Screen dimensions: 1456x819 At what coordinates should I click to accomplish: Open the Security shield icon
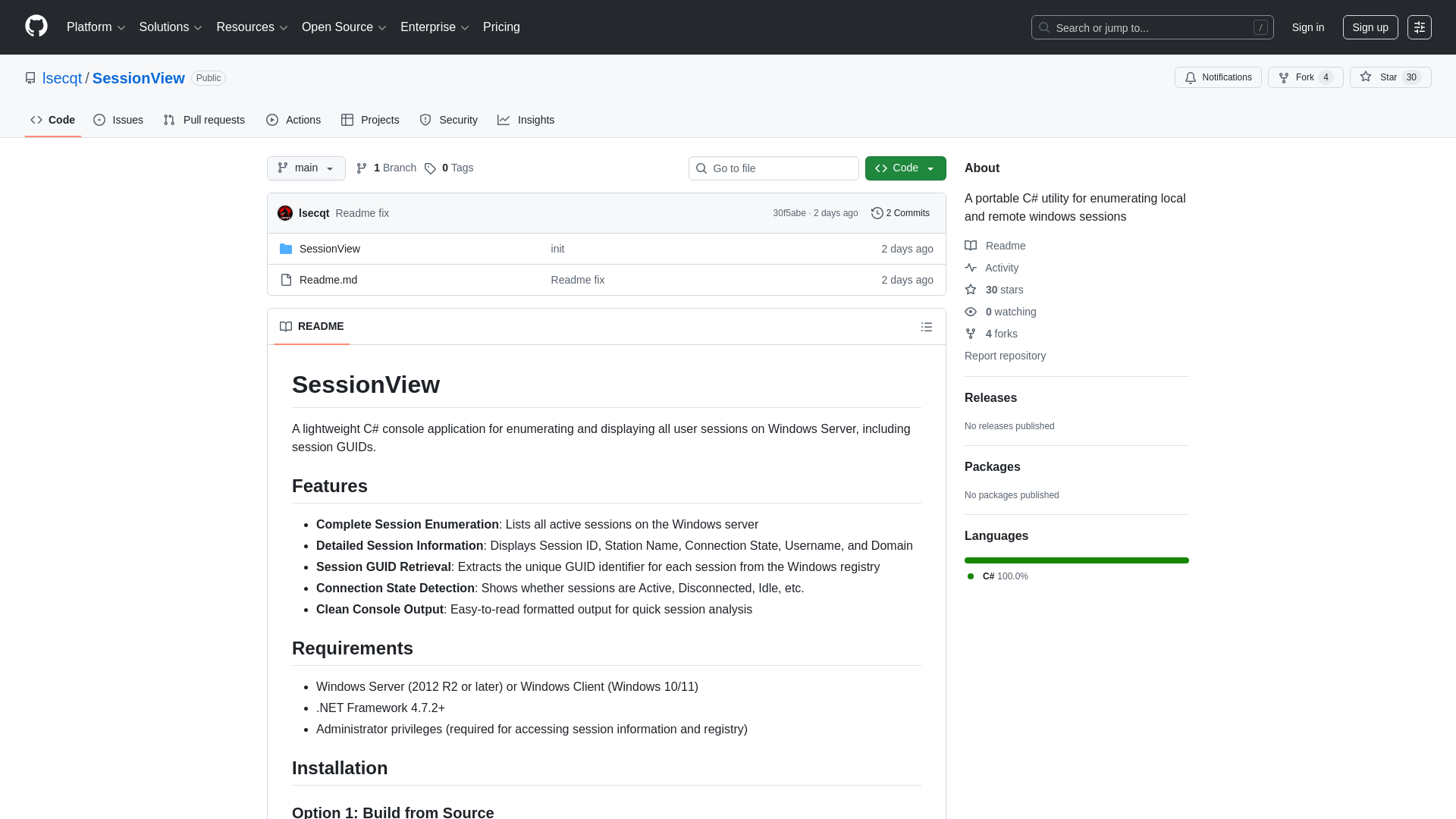point(425,120)
